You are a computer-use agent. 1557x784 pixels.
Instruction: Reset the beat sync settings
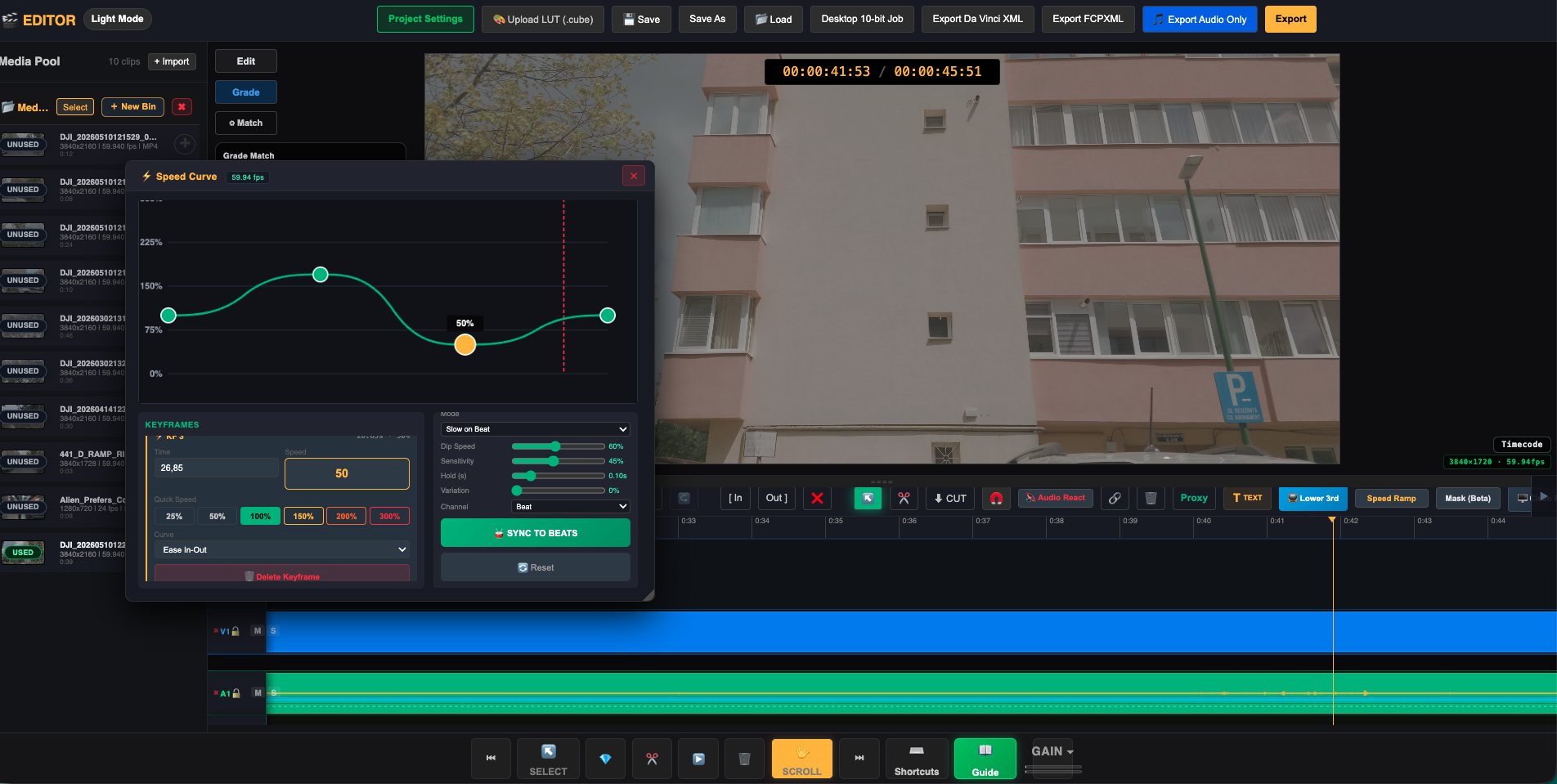(536, 567)
